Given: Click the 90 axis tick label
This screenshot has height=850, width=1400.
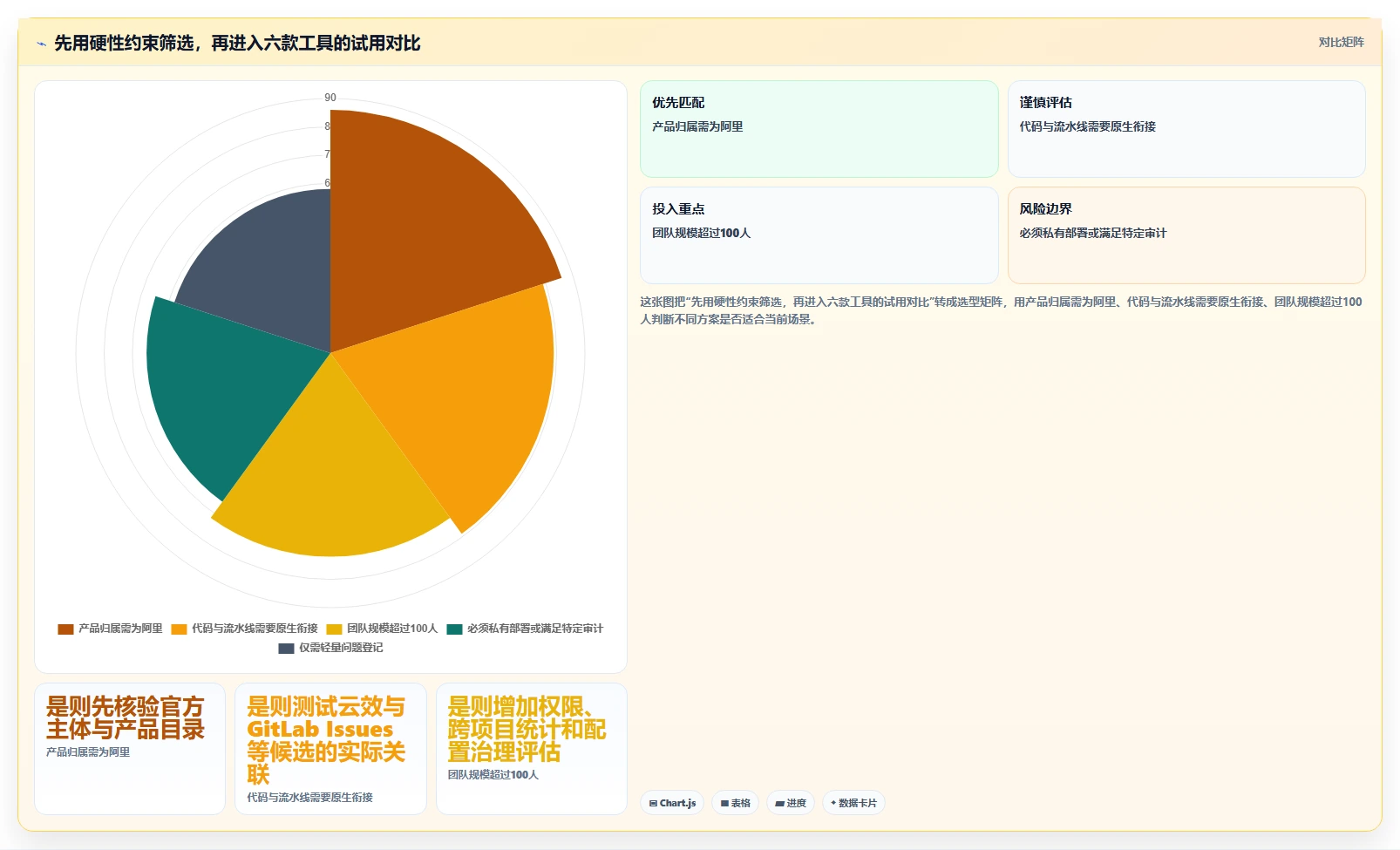Looking at the screenshot, I should 330,98.
